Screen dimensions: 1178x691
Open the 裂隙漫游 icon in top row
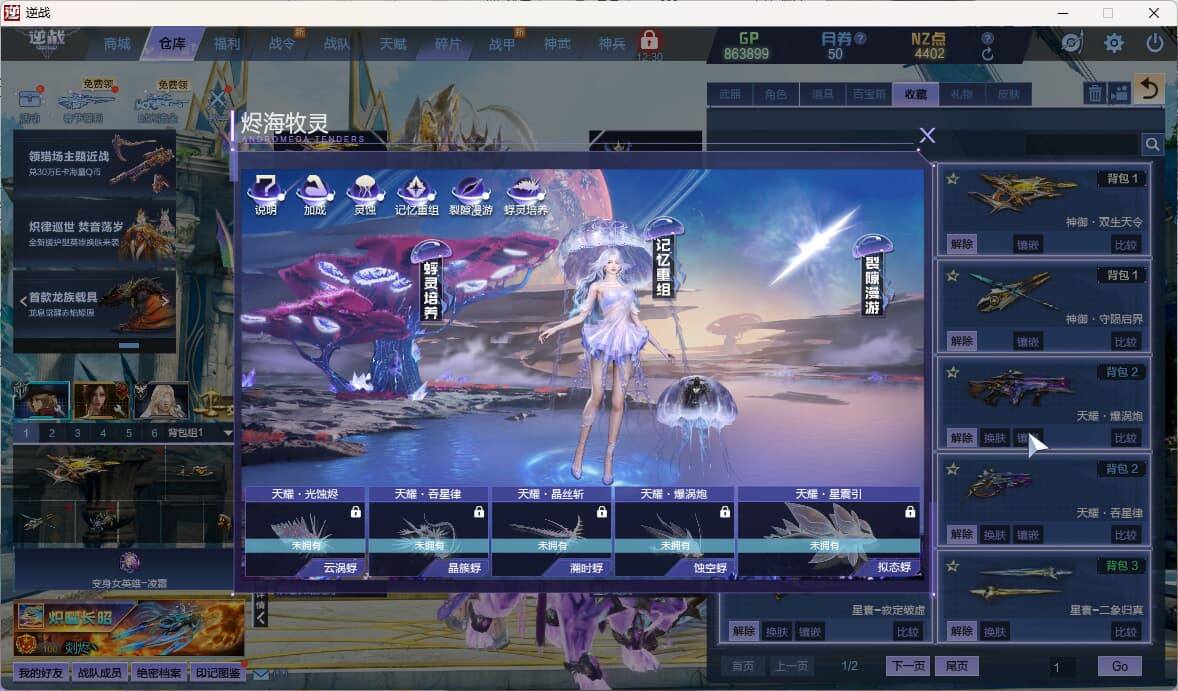point(471,194)
